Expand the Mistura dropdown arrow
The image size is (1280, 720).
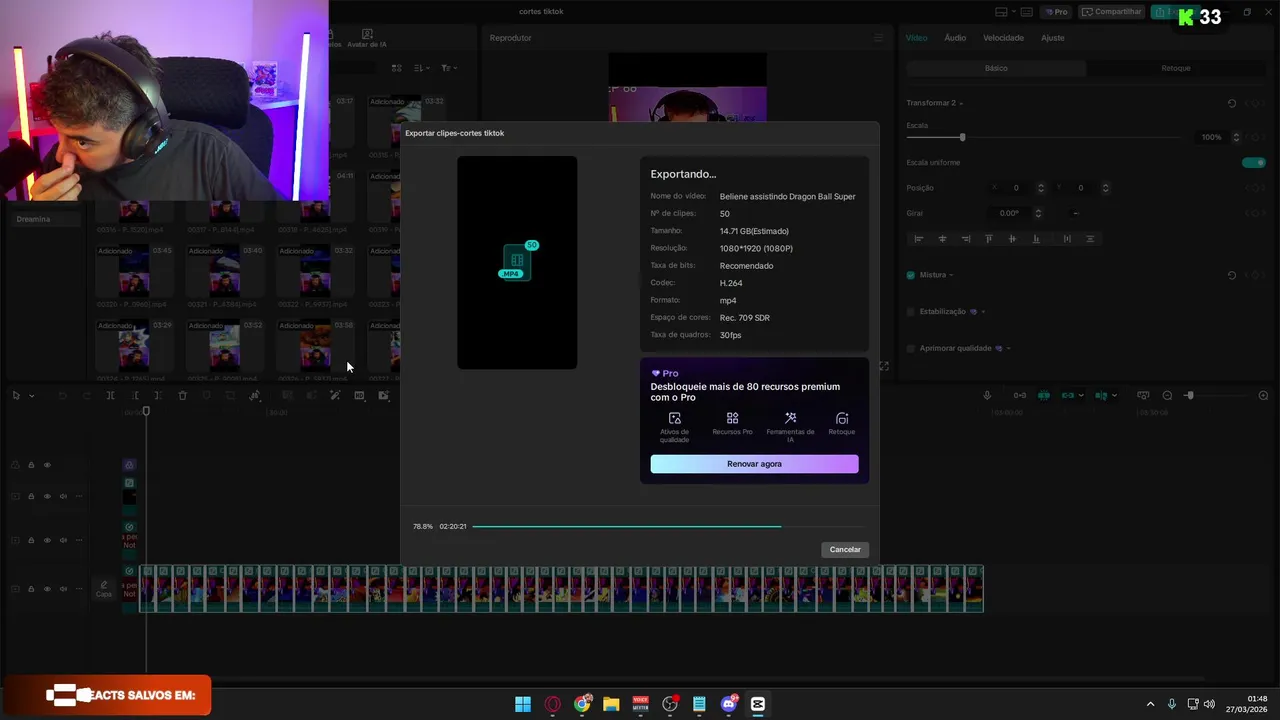tap(951, 275)
